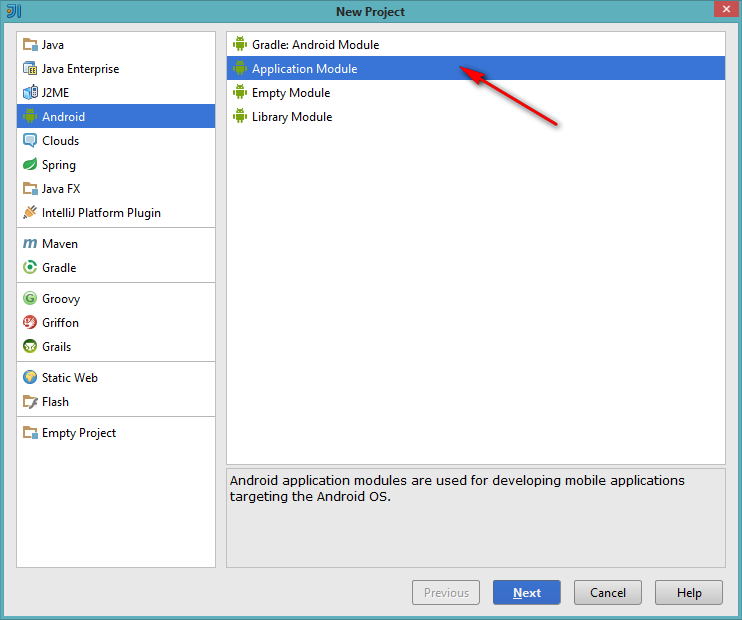Click the Java Enterprise icon
The image size is (742, 620).
tap(30, 69)
